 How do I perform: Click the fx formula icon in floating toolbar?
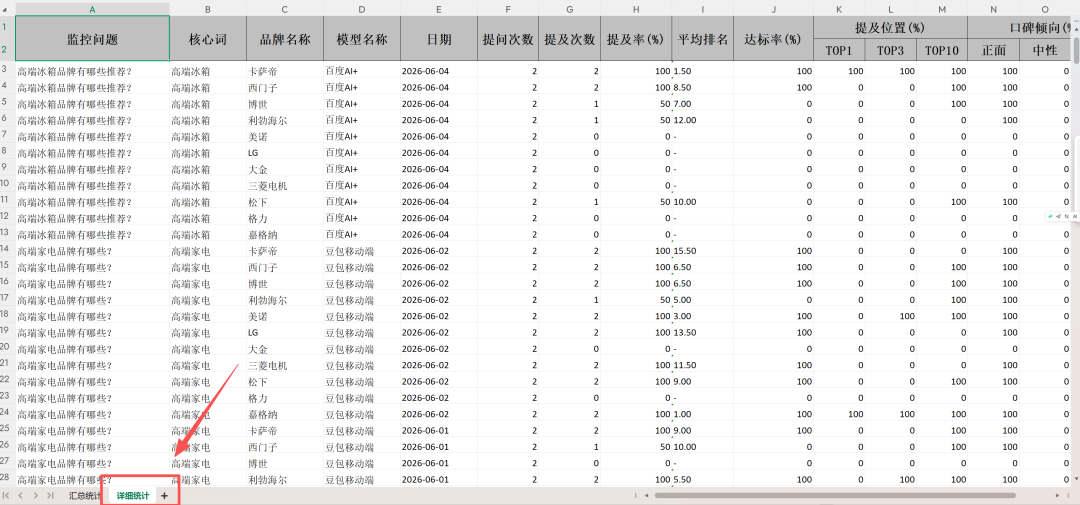click(x=1067, y=216)
